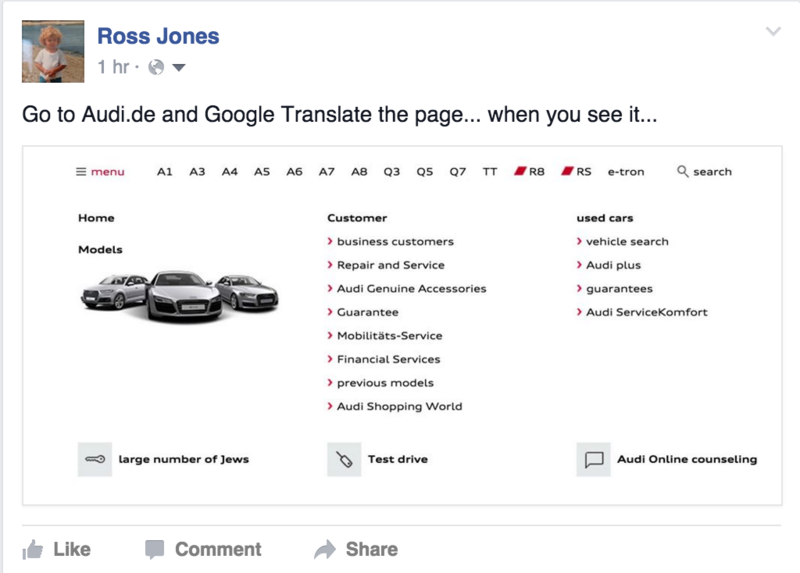The image size is (800, 573).
Task: Click Ross Jones profile picture
Action: pos(53,51)
